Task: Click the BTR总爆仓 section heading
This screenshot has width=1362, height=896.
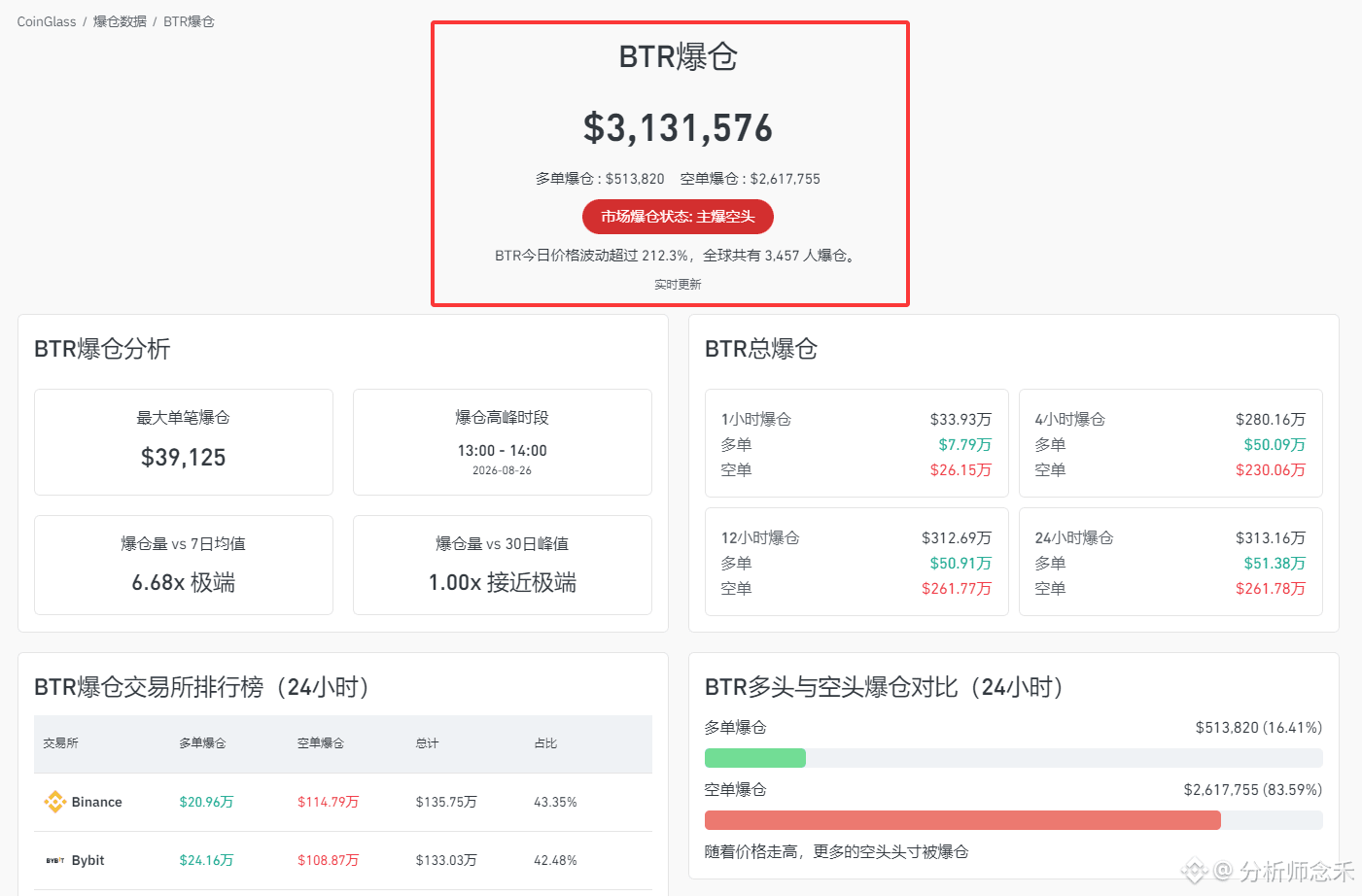Action: point(761,349)
